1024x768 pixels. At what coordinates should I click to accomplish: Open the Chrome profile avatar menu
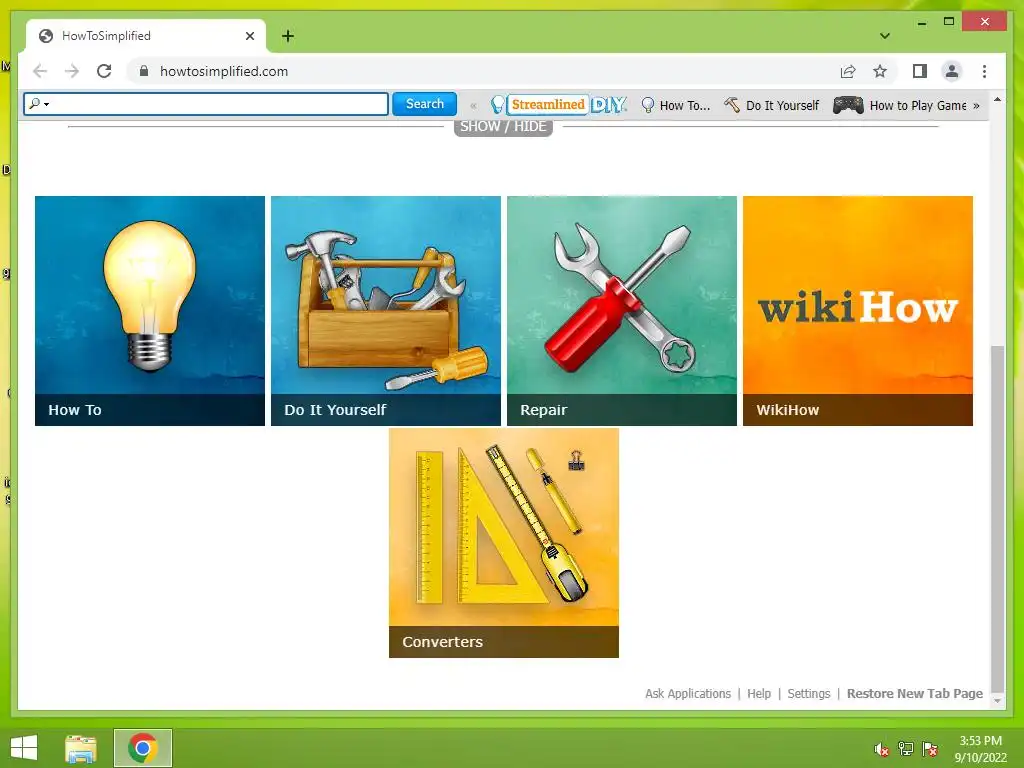point(952,71)
